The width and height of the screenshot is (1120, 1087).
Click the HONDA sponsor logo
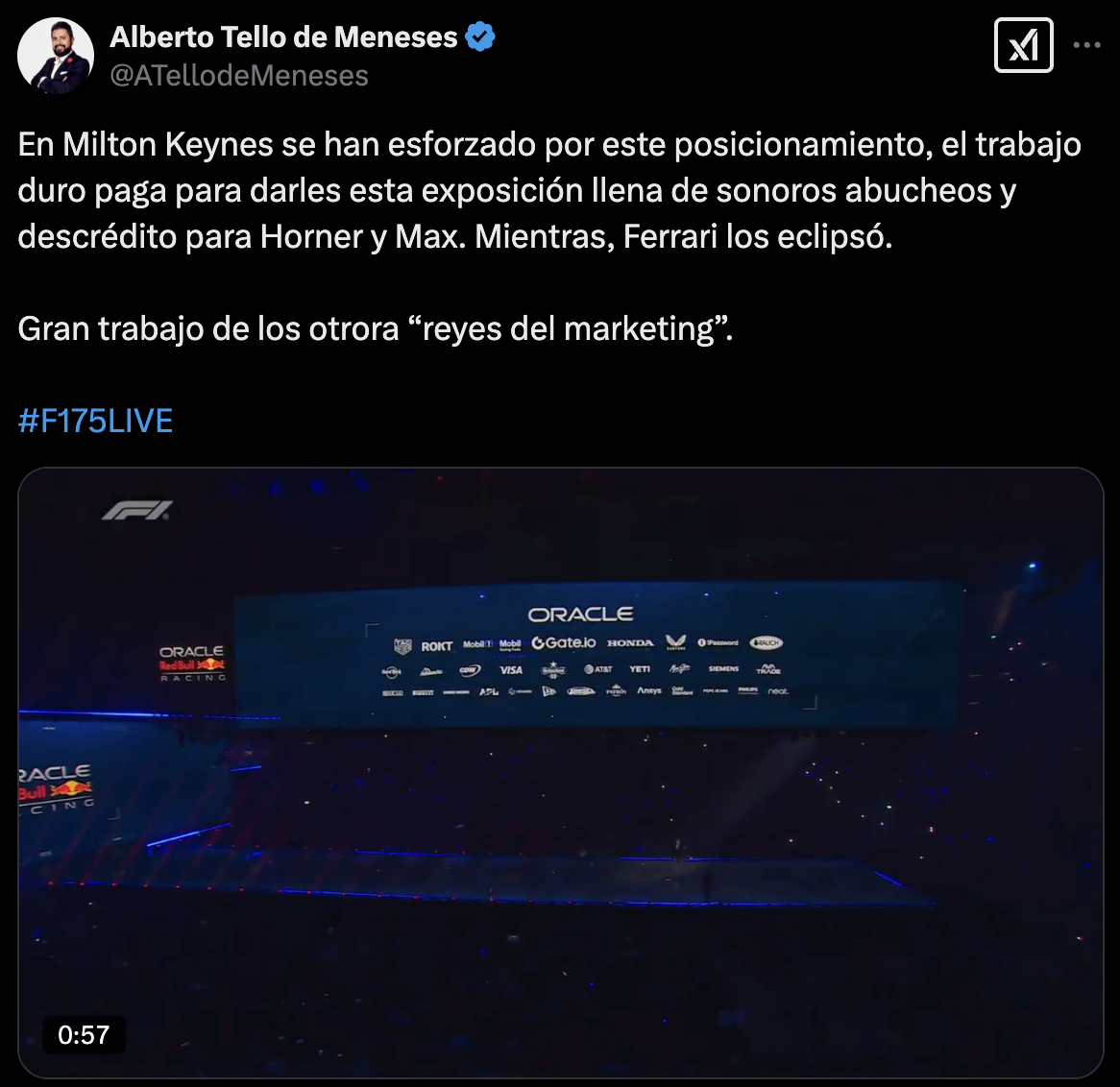coord(630,642)
